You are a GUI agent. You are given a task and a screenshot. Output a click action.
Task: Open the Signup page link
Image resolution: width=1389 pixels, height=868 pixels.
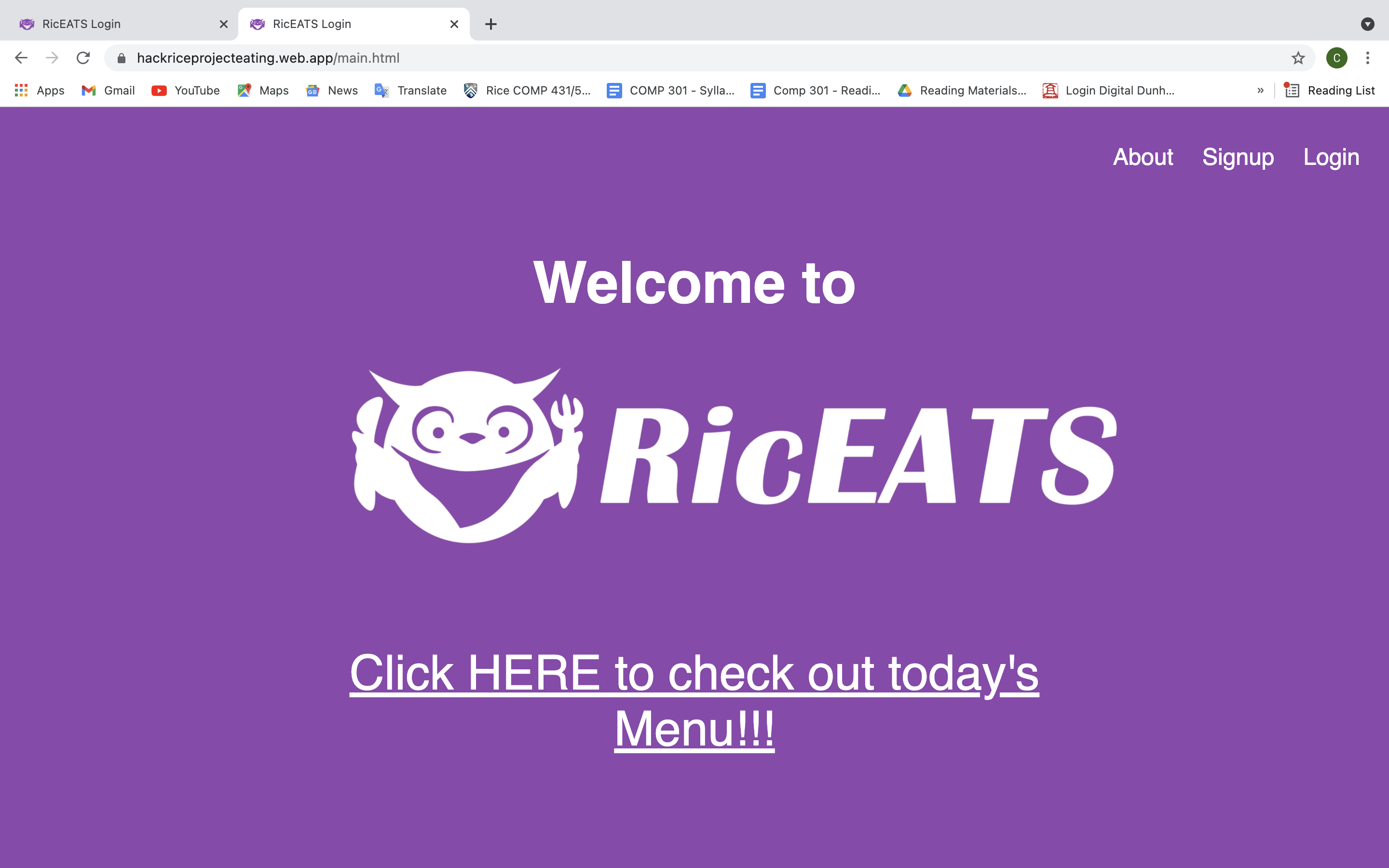[x=1238, y=157]
